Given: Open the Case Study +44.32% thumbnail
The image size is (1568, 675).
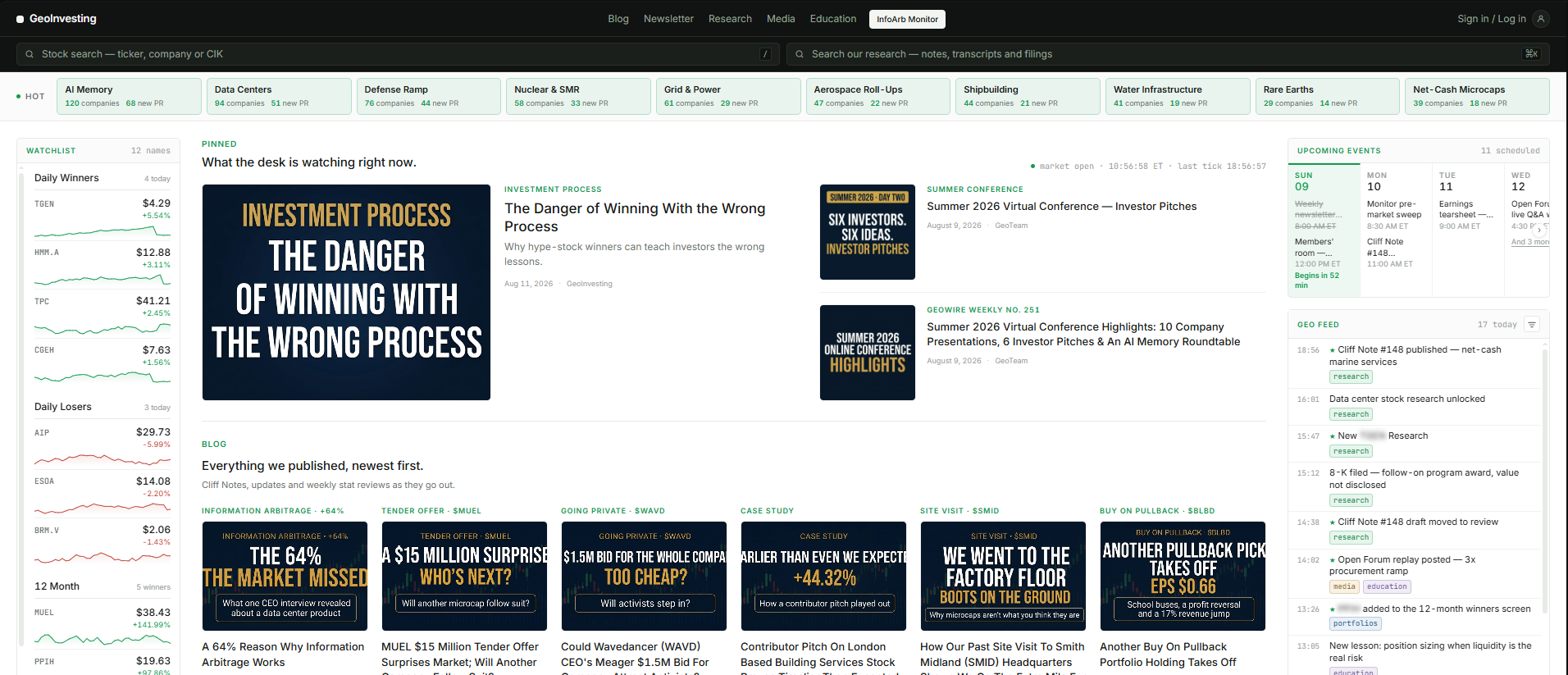Looking at the screenshot, I should point(823,576).
